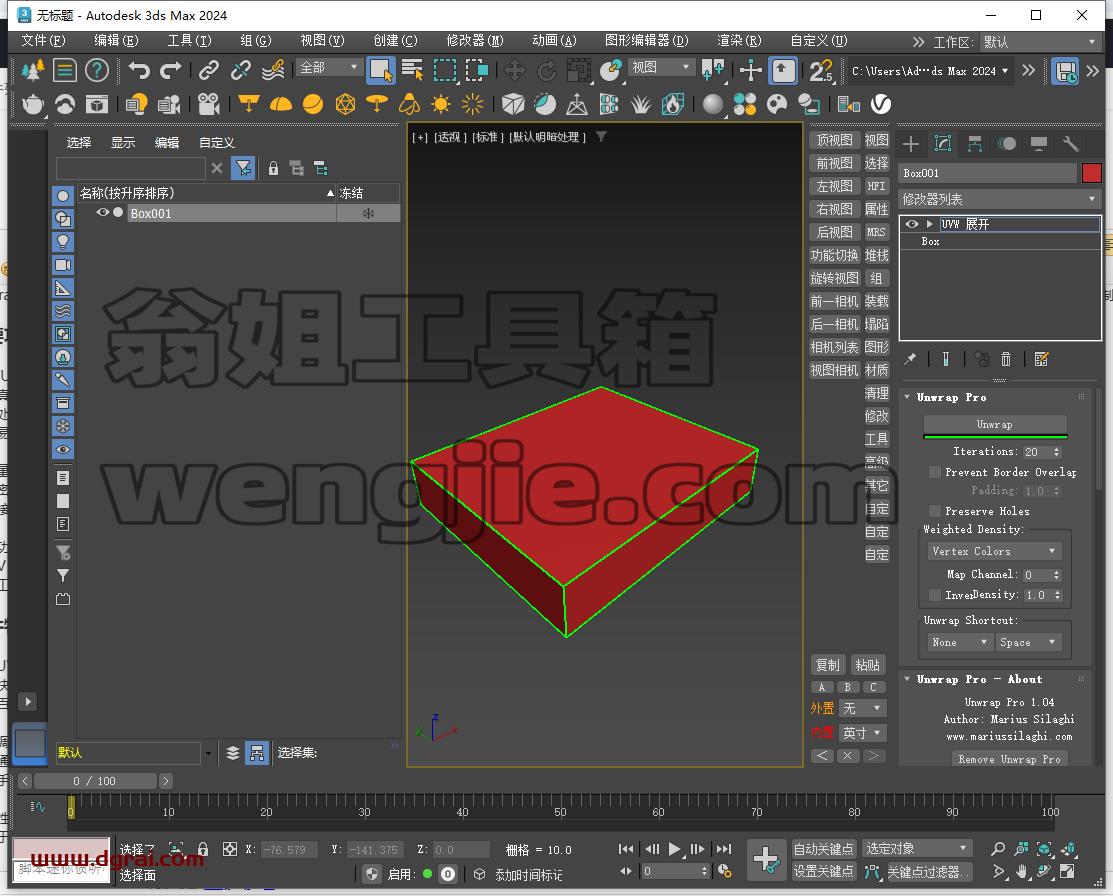Pin the modifier stack
This screenshot has height=896, width=1113.
point(910,359)
